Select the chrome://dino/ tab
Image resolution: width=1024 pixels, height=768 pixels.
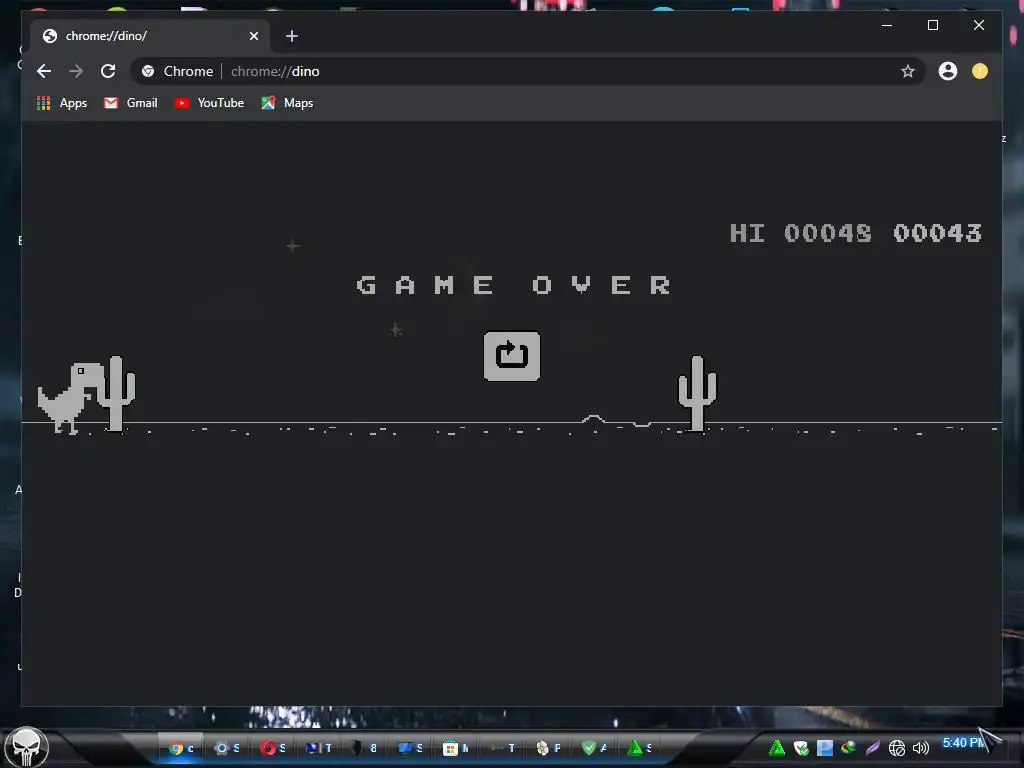point(150,36)
